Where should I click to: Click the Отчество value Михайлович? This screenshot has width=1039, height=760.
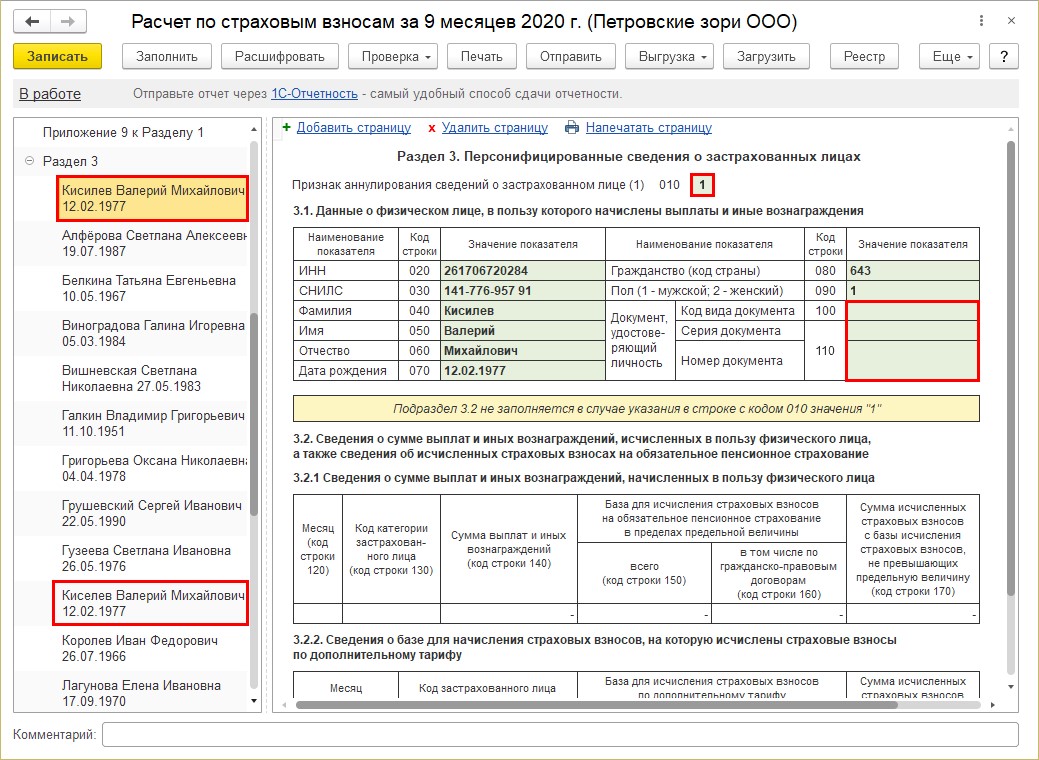pos(522,351)
